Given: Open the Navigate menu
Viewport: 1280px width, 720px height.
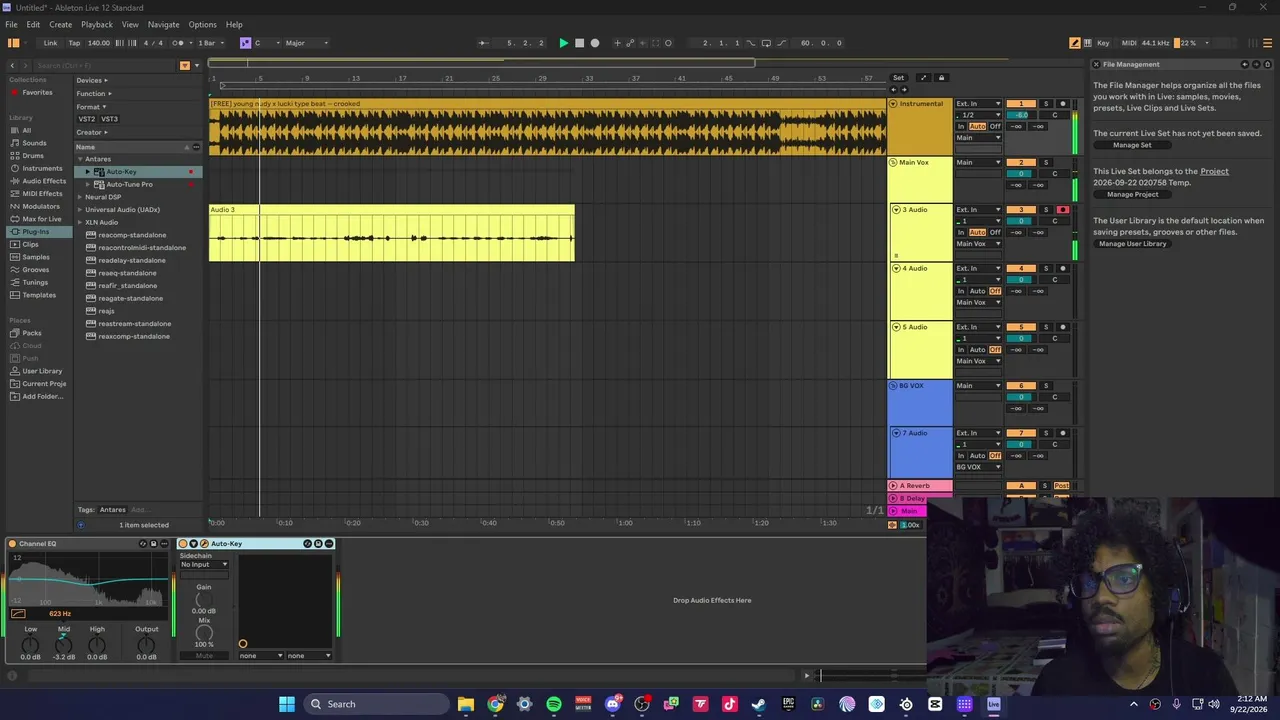Looking at the screenshot, I should tap(163, 24).
